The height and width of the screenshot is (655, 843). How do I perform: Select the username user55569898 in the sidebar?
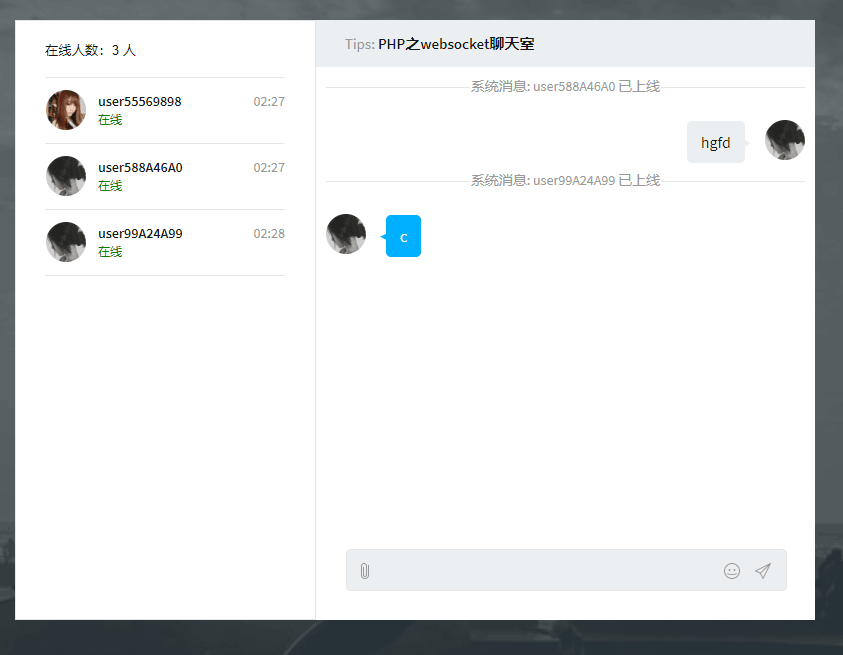coord(139,101)
